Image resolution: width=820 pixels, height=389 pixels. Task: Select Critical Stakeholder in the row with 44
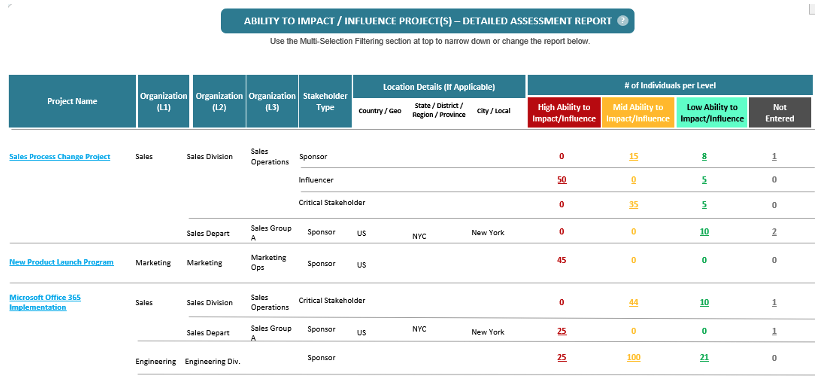point(332,300)
